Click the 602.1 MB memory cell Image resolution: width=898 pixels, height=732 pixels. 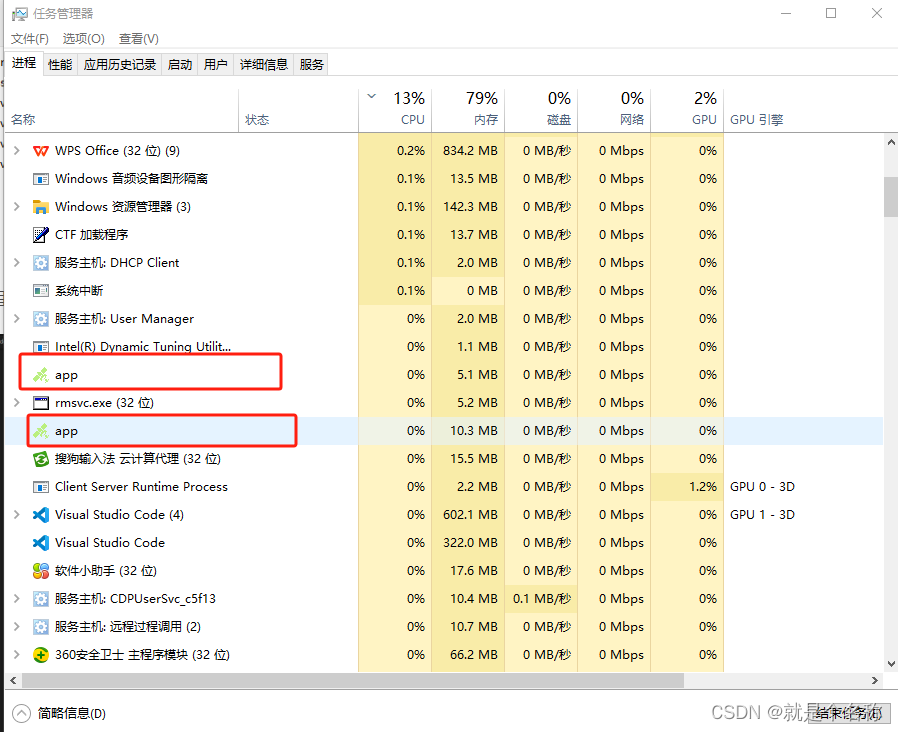coord(468,515)
